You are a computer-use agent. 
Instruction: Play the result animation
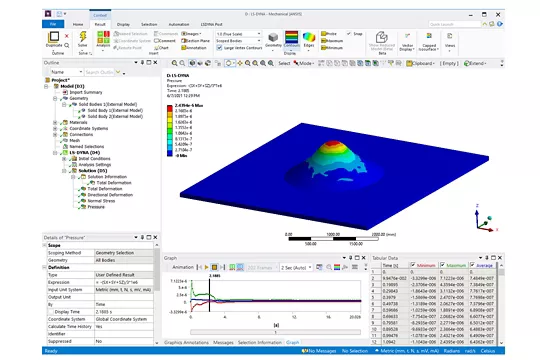206,267
